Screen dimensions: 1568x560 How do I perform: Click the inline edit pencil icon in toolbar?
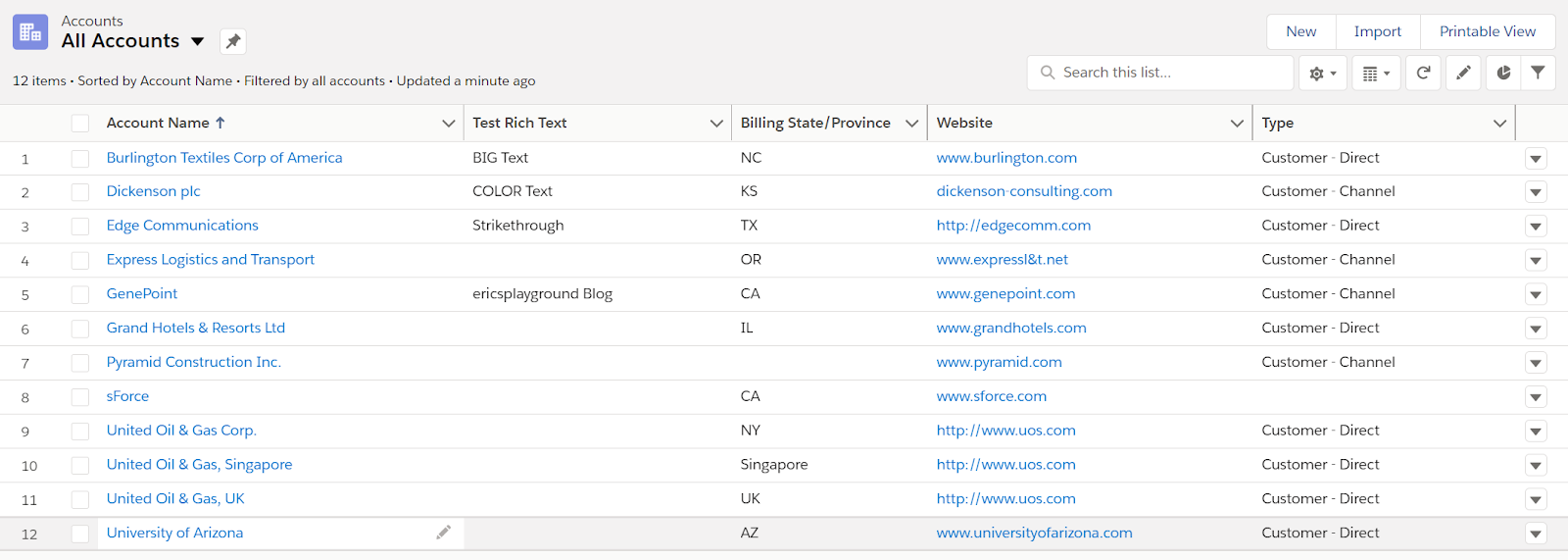click(1463, 73)
